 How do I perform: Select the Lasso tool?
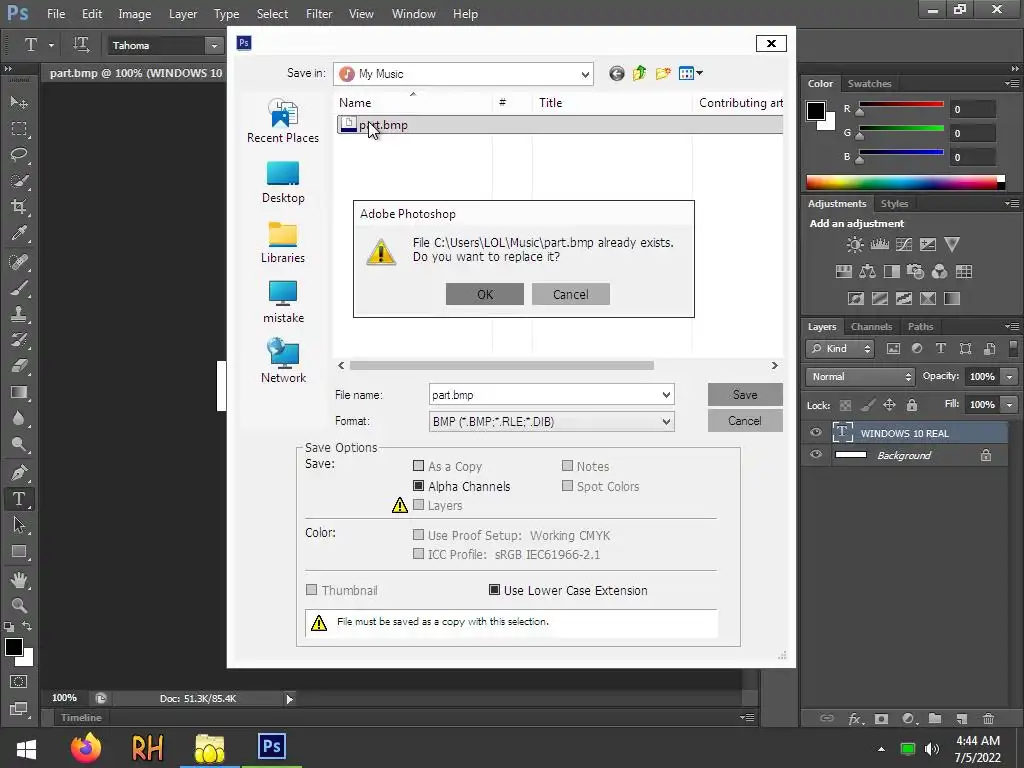pos(19,155)
